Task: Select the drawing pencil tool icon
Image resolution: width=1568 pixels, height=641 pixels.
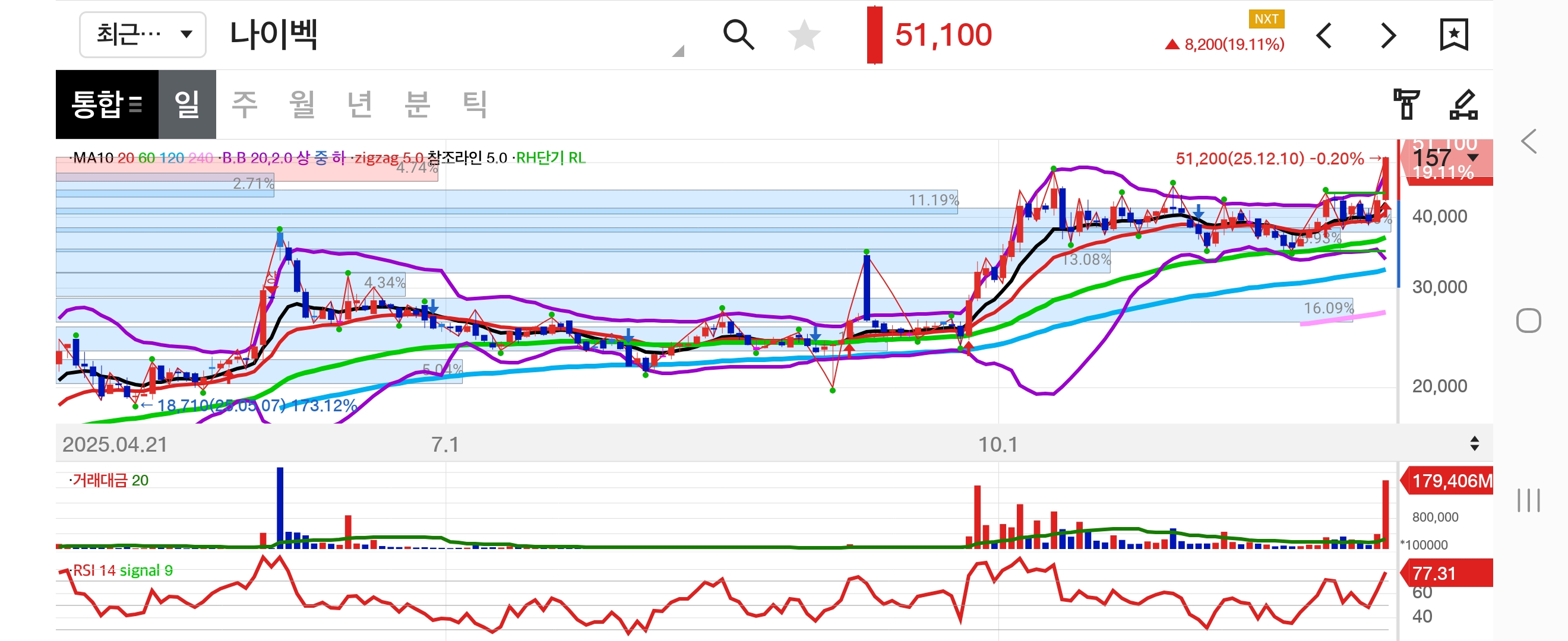Action: pos(1463,104)
